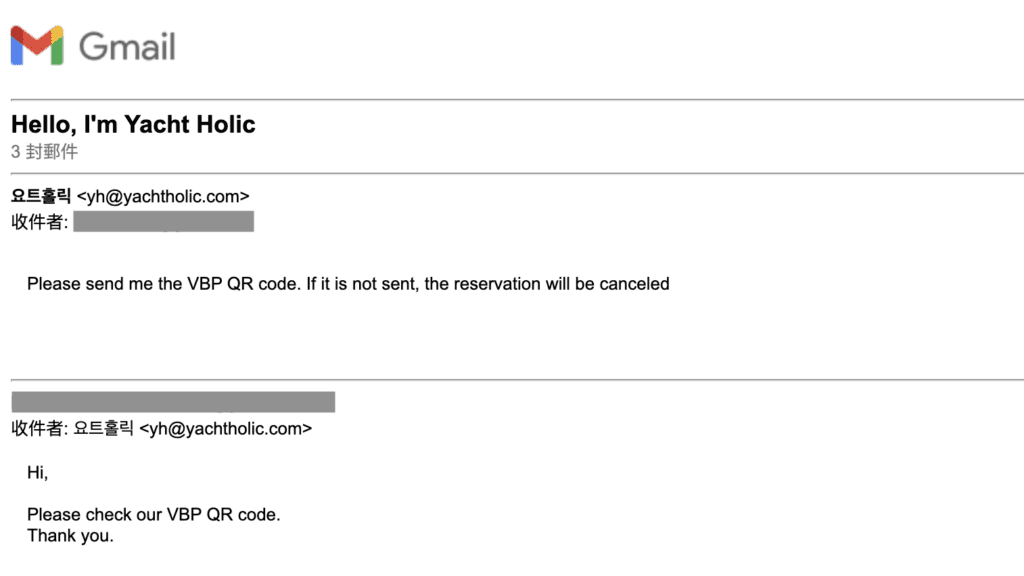Click yh@yachtholic.com address in second message
The image size is (1024, 576).
coord(226,429)
